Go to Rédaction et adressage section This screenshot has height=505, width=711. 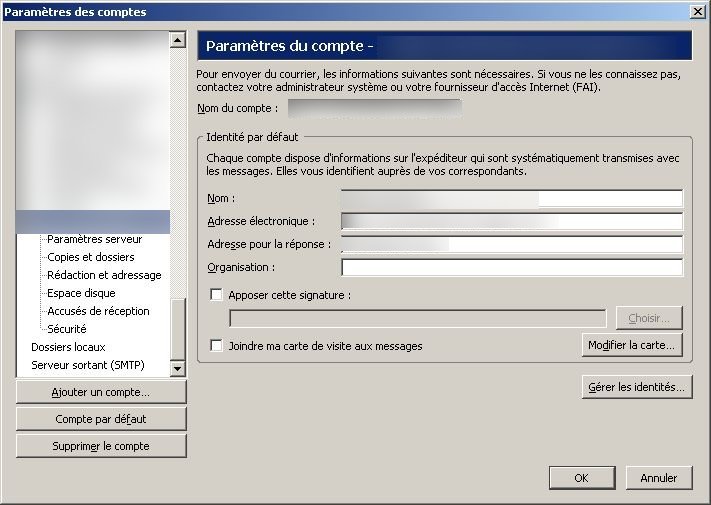point(103,275)
